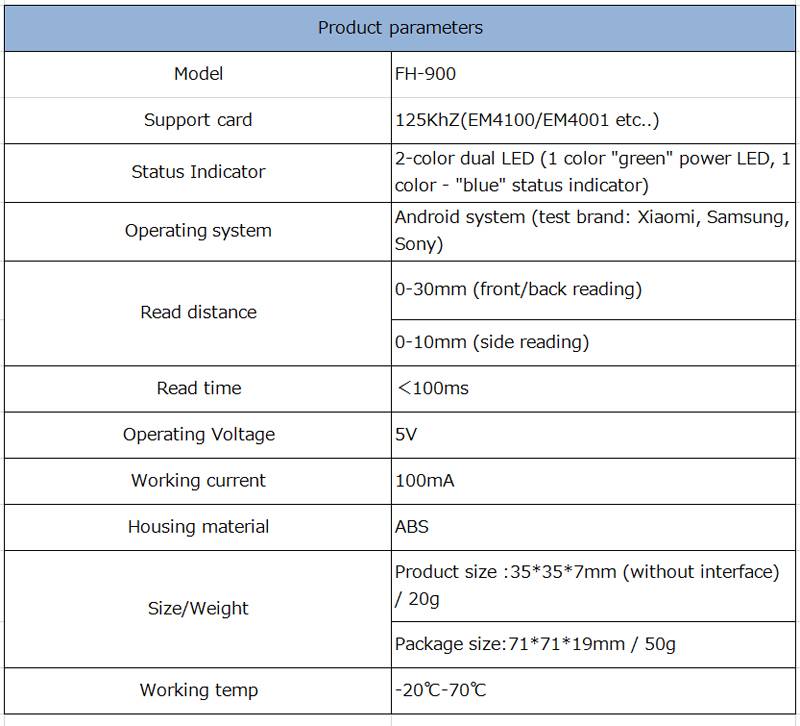Click the 0-30mm front/back reading cell
This screenshot has width=800, height=726.
point(518,290)
